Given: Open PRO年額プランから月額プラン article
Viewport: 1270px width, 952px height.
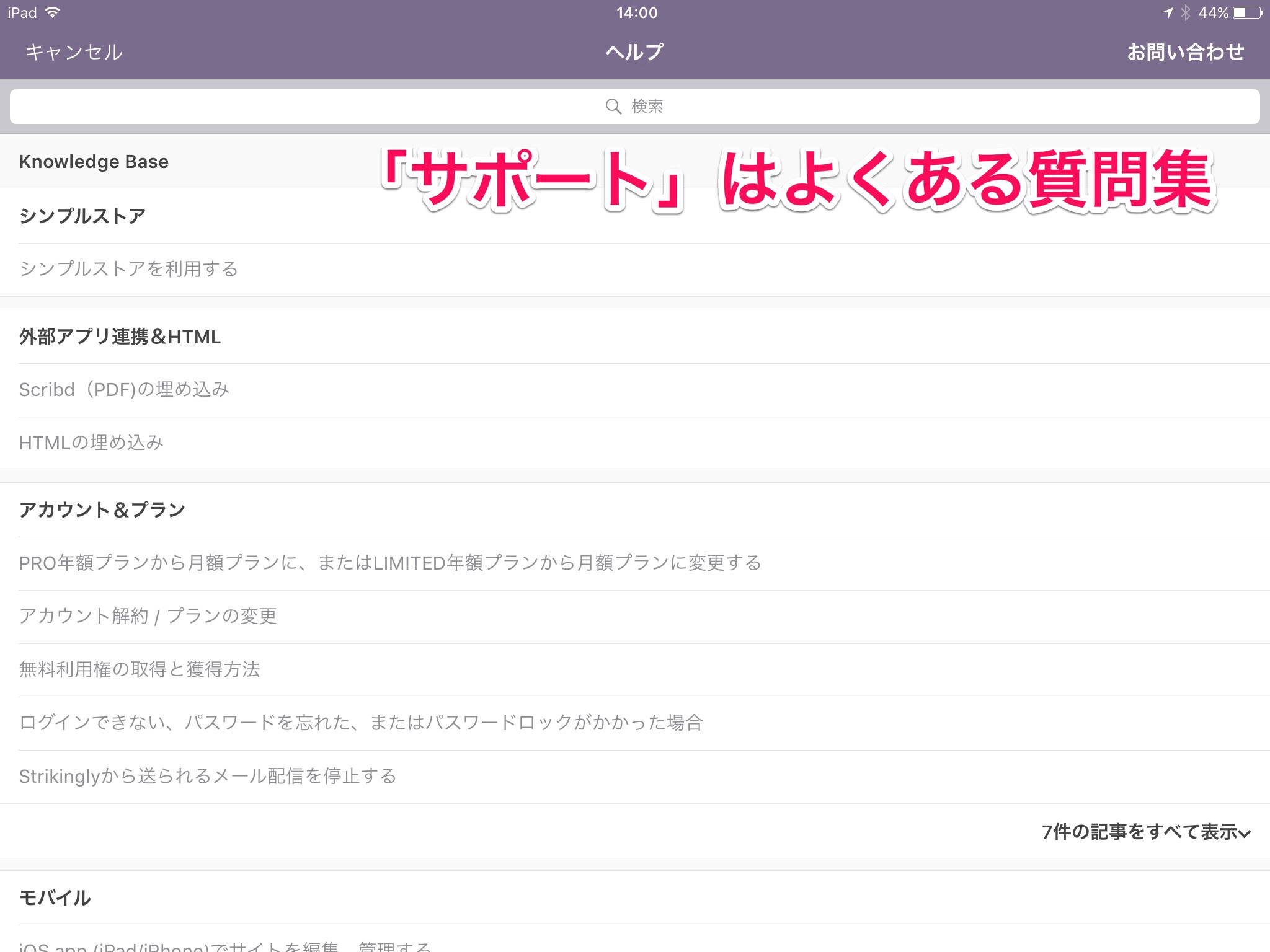Looking at the screenshot, I should point(389,563).
